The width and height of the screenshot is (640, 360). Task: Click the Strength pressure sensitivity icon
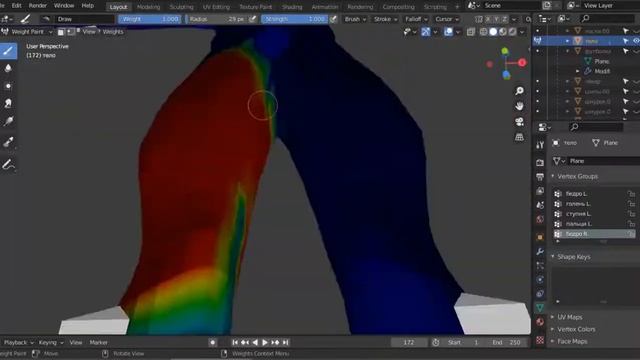pos(333,19)
